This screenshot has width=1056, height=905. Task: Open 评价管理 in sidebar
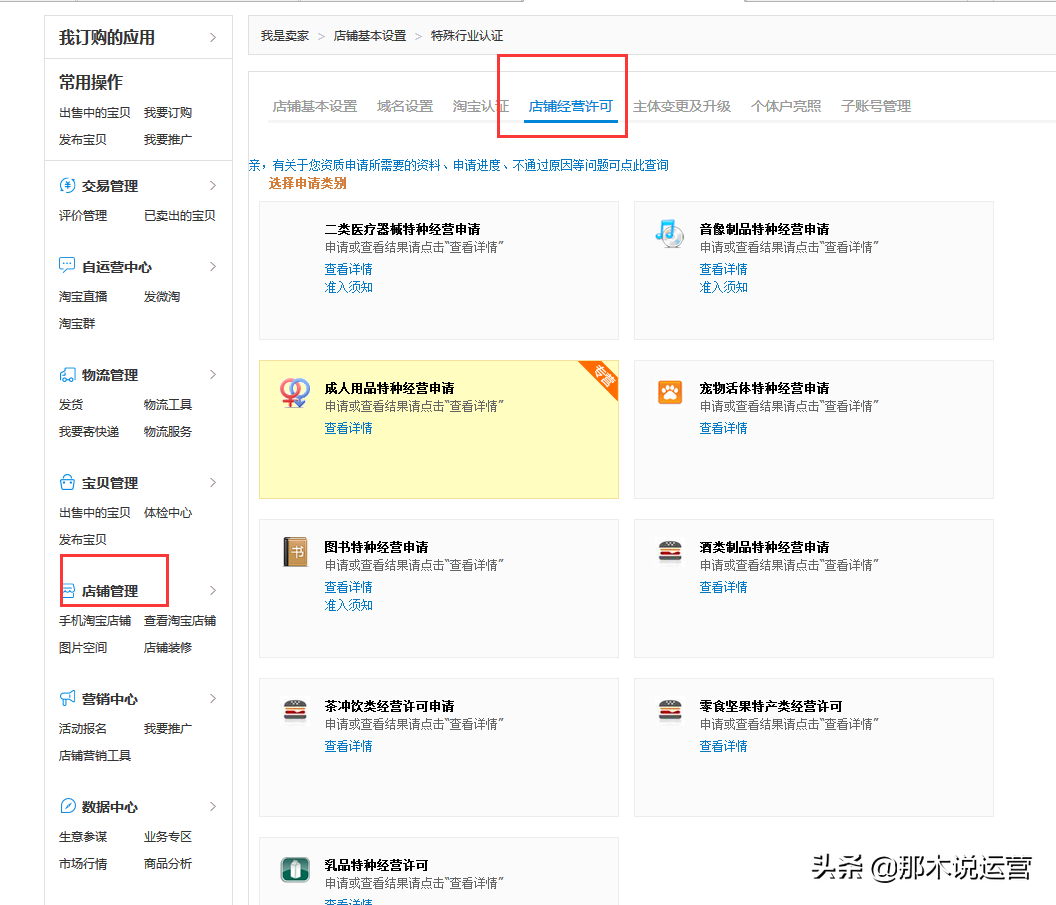(83, 215)
